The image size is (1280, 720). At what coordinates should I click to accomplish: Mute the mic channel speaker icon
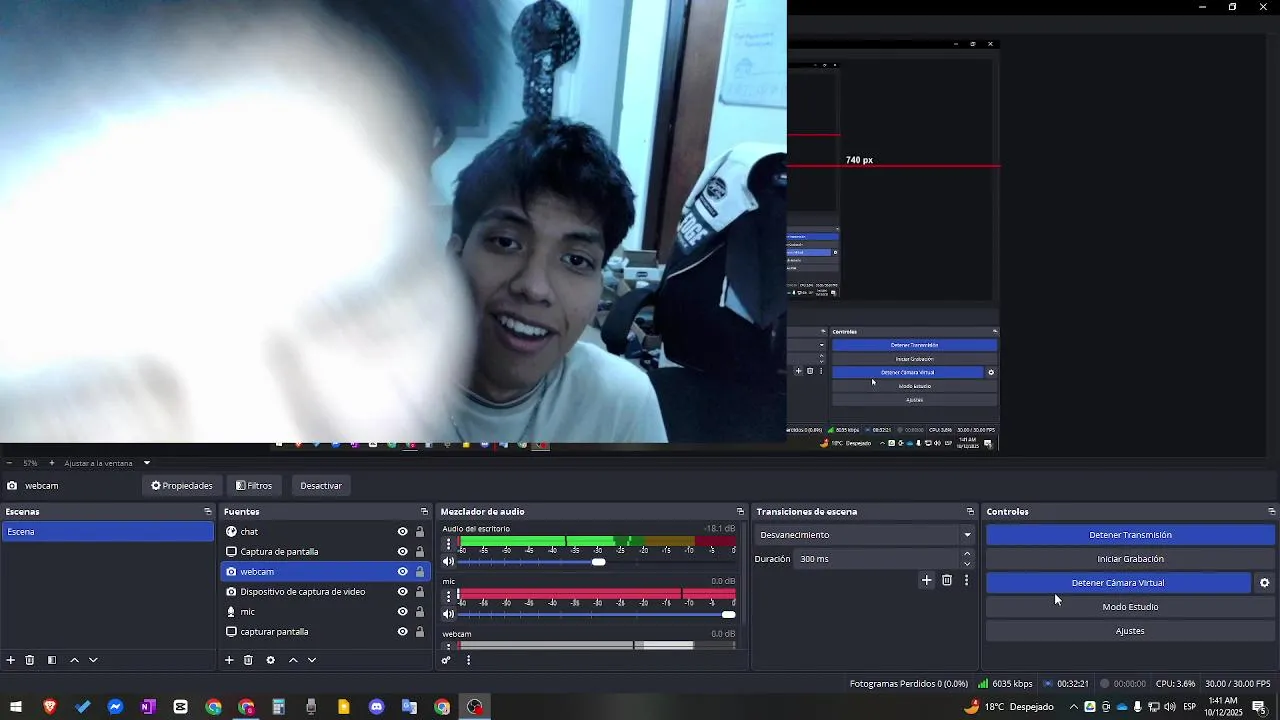(x=448, y=614)
